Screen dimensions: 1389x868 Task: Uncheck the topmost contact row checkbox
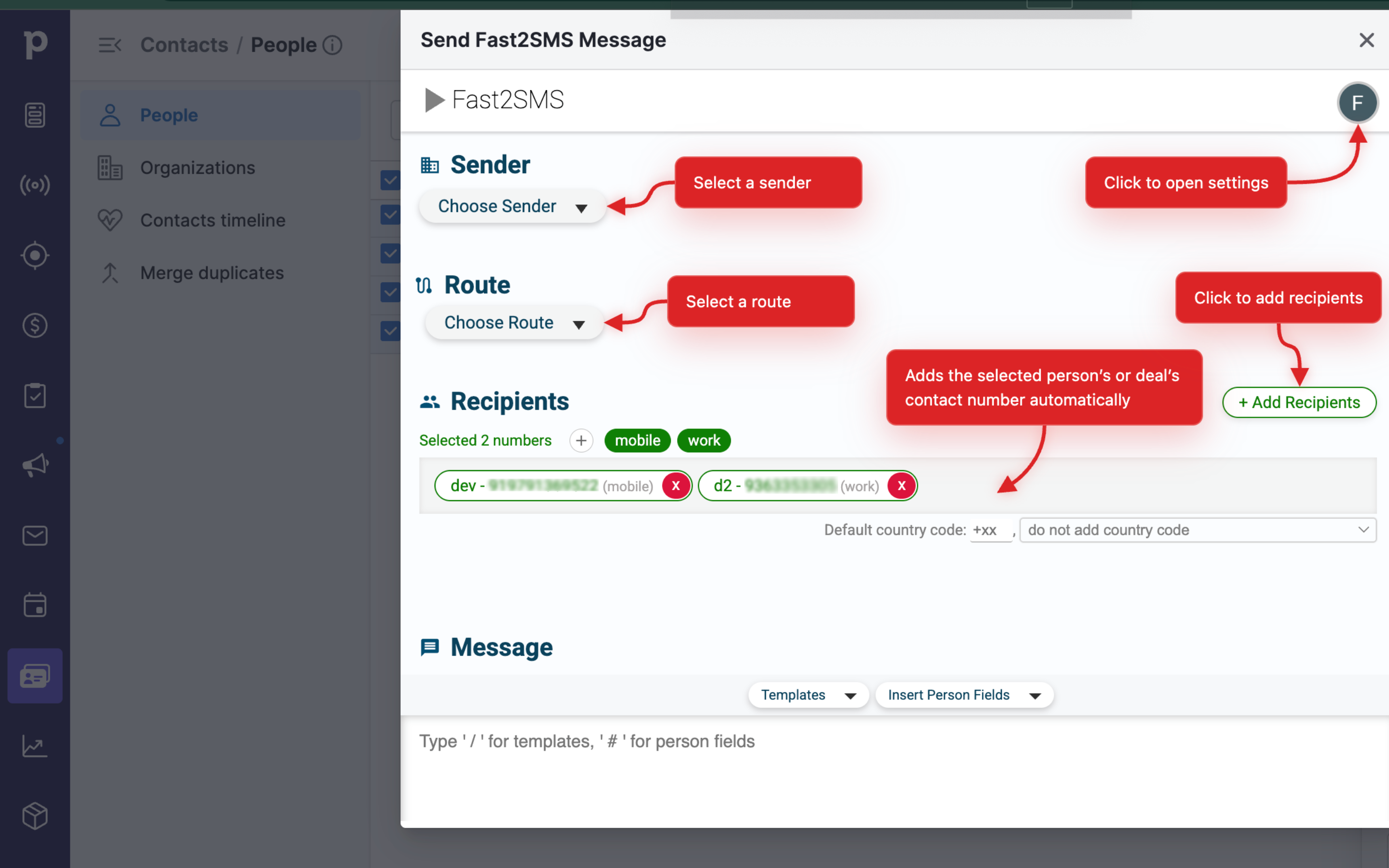click(x=390, y=180)
